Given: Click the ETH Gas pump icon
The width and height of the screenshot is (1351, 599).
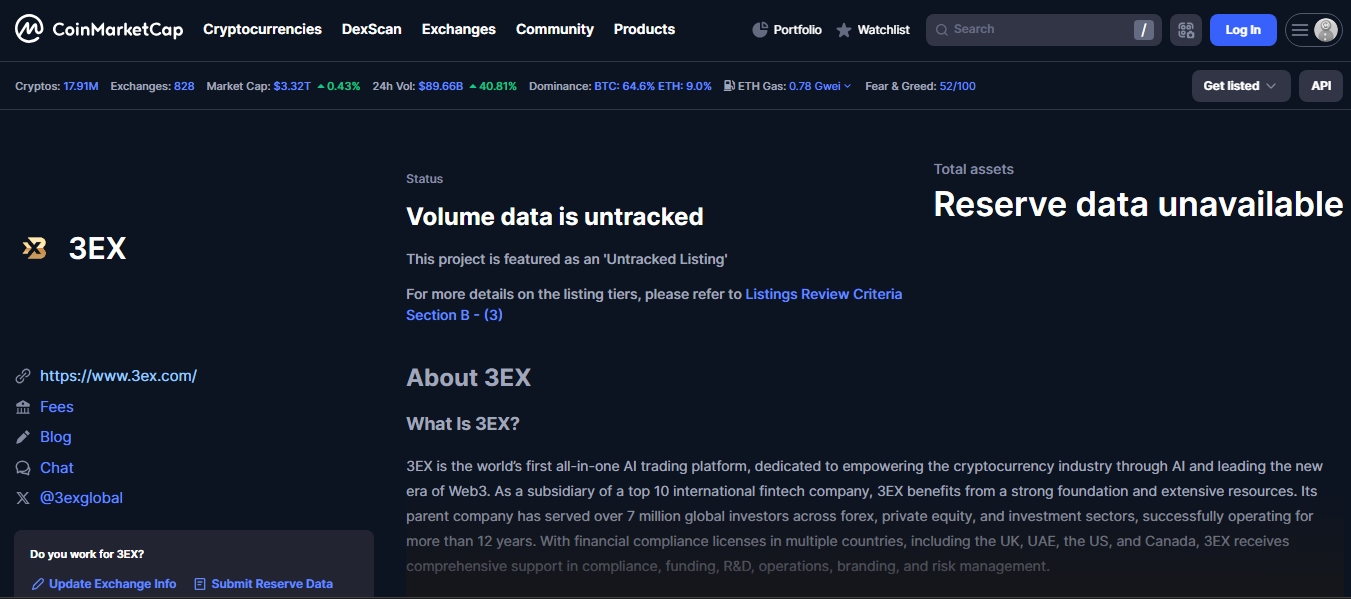Looking at the screenshot, I should [x=729, y=86].
